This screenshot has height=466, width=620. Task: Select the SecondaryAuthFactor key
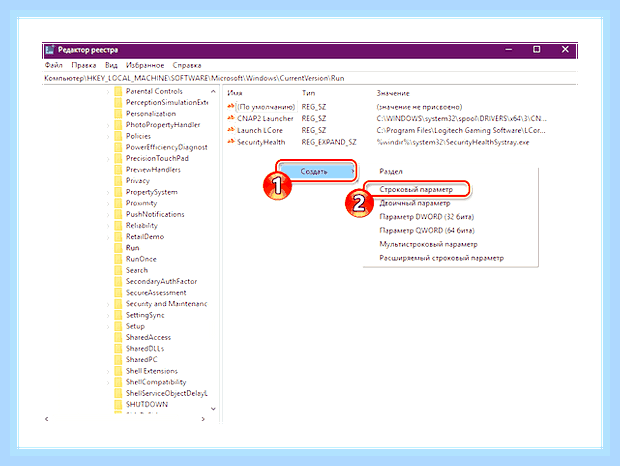[161, 281]
